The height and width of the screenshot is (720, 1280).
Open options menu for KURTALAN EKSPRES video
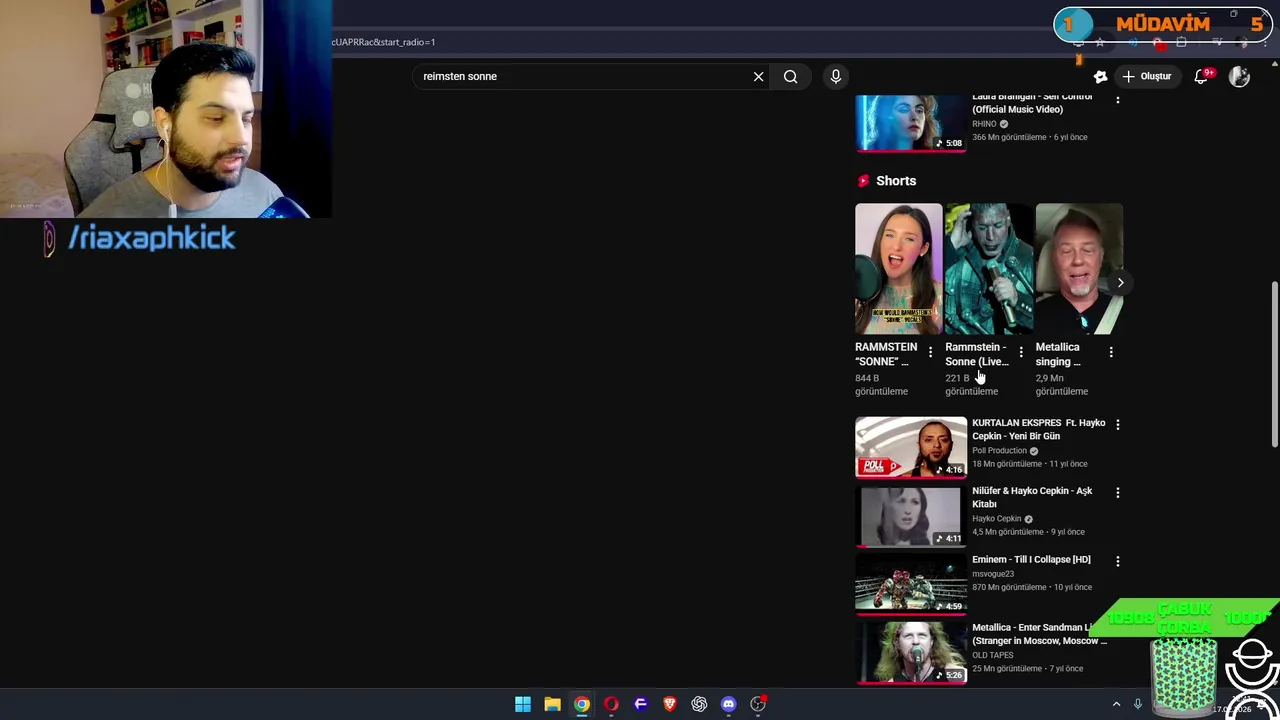pyautogui.click(x=1117, y=424)
